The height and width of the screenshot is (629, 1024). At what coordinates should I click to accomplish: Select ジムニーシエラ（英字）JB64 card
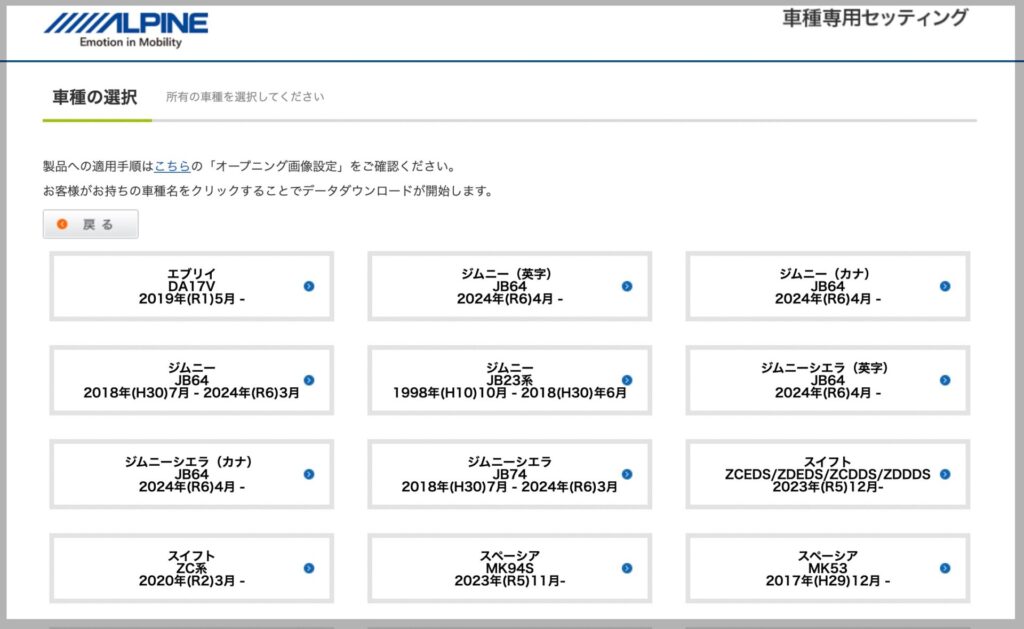pos(827,380)
